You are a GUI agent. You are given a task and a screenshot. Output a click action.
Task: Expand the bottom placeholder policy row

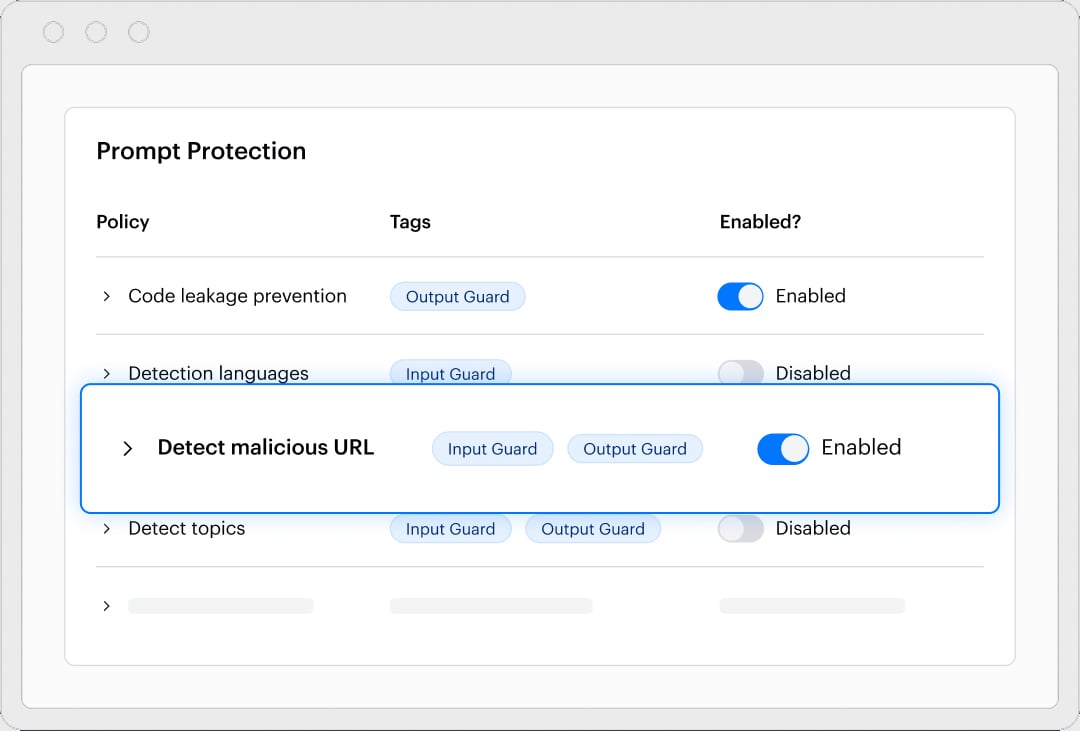click(x=107, y=605)
